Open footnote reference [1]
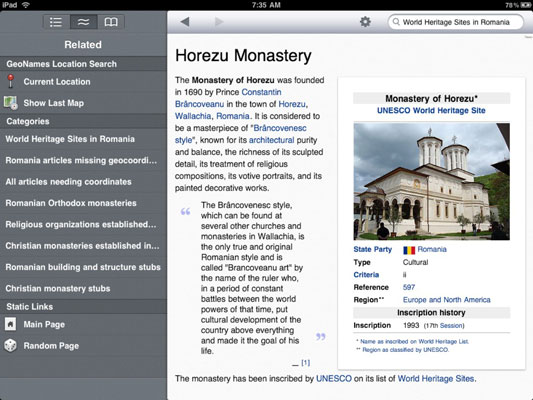This screenshot has height=400, width=533. point(306,363)
